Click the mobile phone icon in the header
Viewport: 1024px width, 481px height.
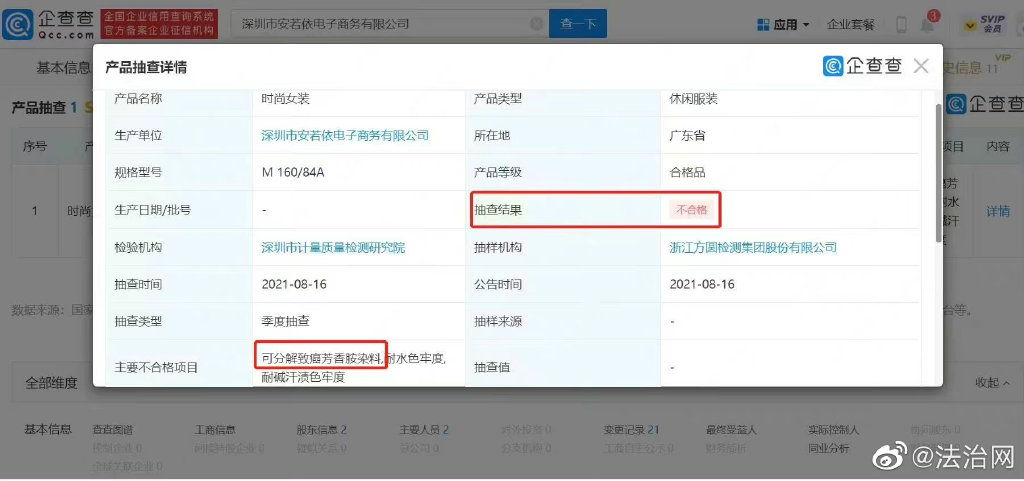click(901, 24)
